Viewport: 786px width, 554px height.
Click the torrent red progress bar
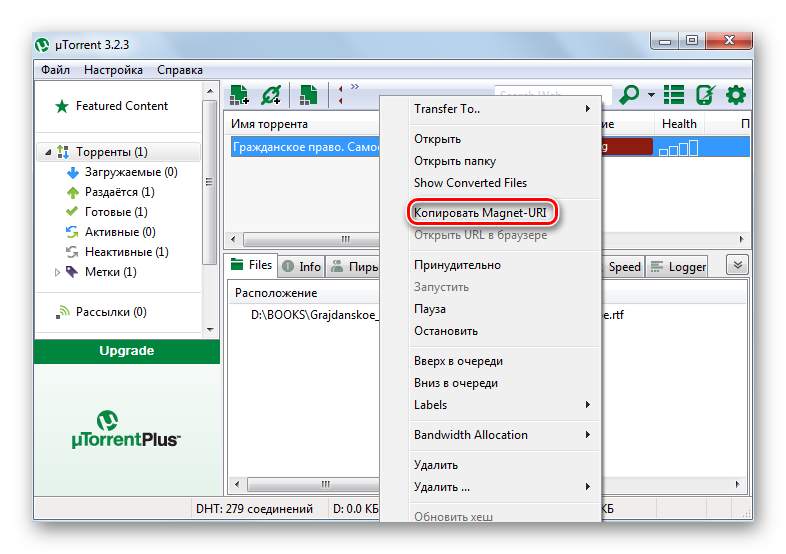pos(627,147)
